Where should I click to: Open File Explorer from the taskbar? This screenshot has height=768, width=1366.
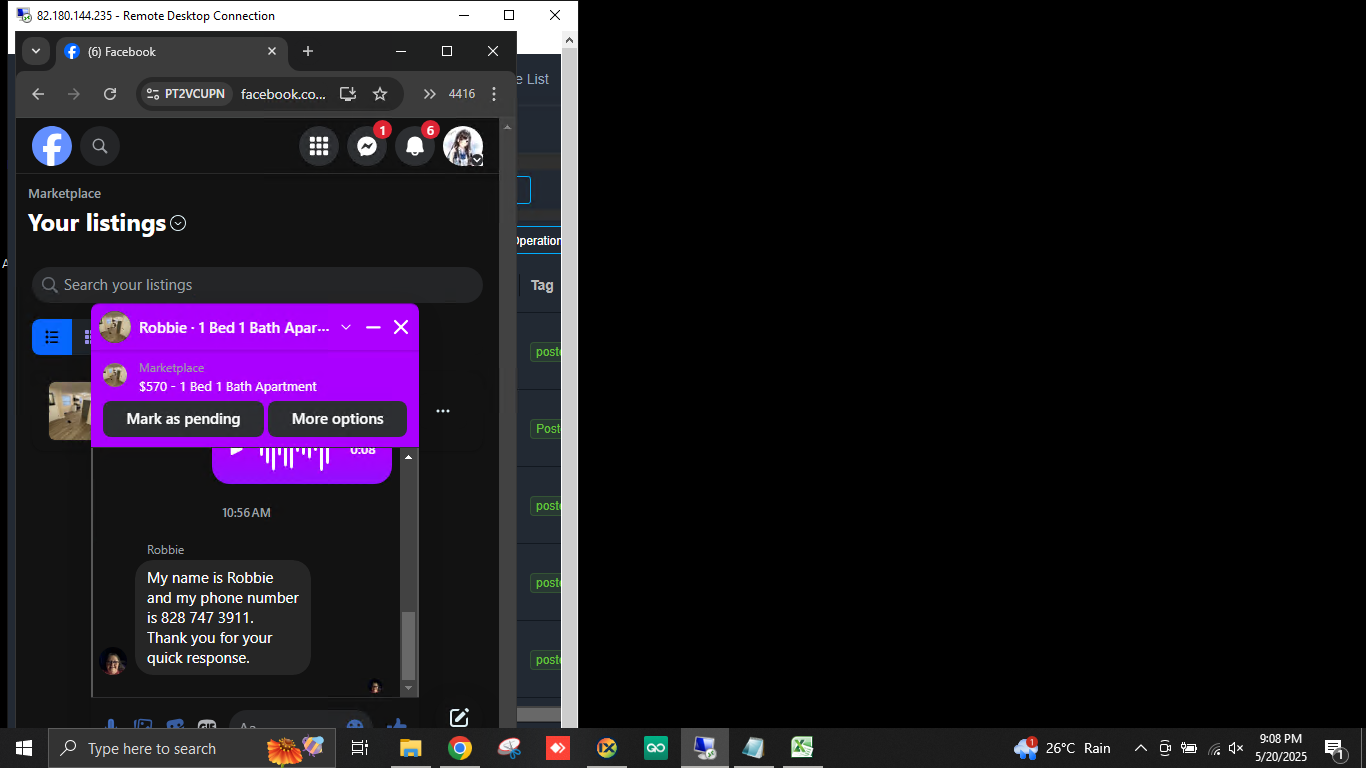pos(410,748)
